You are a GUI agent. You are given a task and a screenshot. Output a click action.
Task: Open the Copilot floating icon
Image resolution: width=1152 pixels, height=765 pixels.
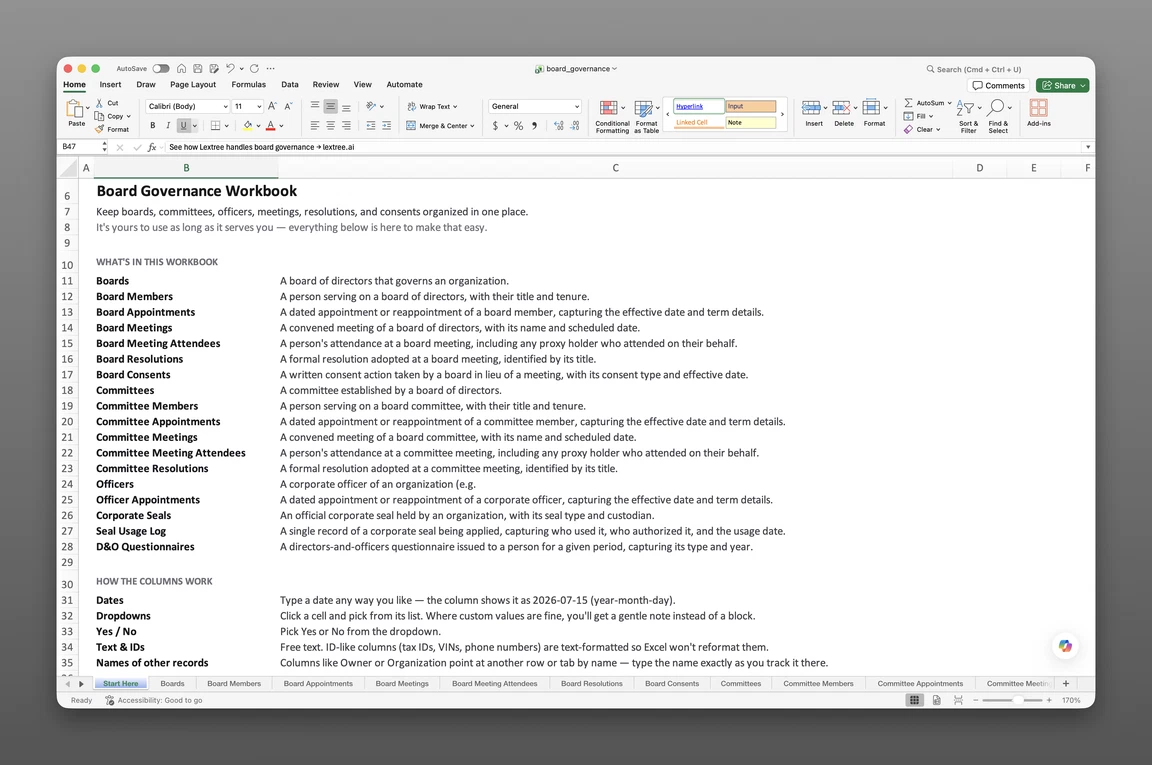coord(1065,646)
